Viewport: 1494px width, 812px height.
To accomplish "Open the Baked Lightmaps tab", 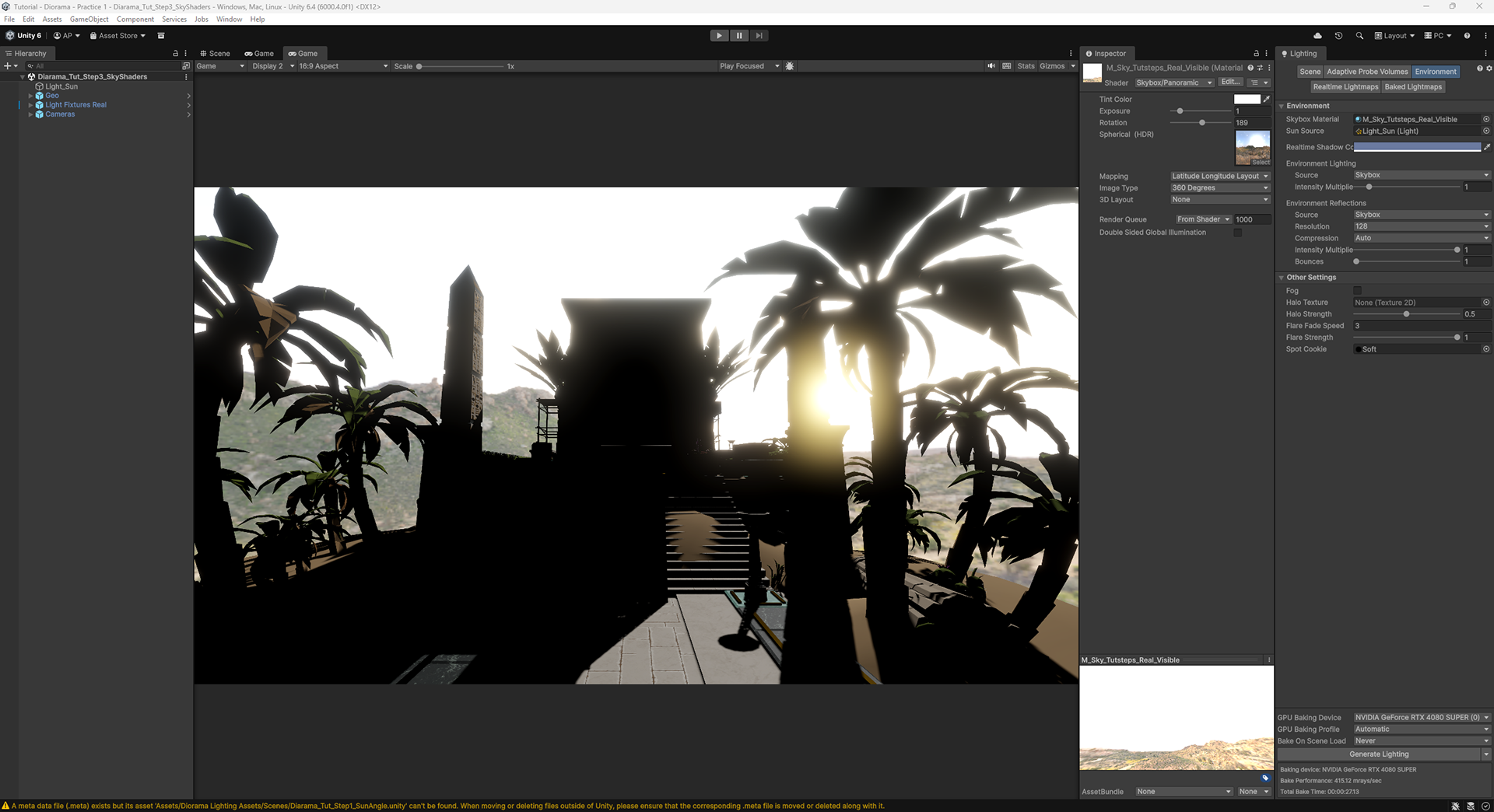I will coord(1413,87).
